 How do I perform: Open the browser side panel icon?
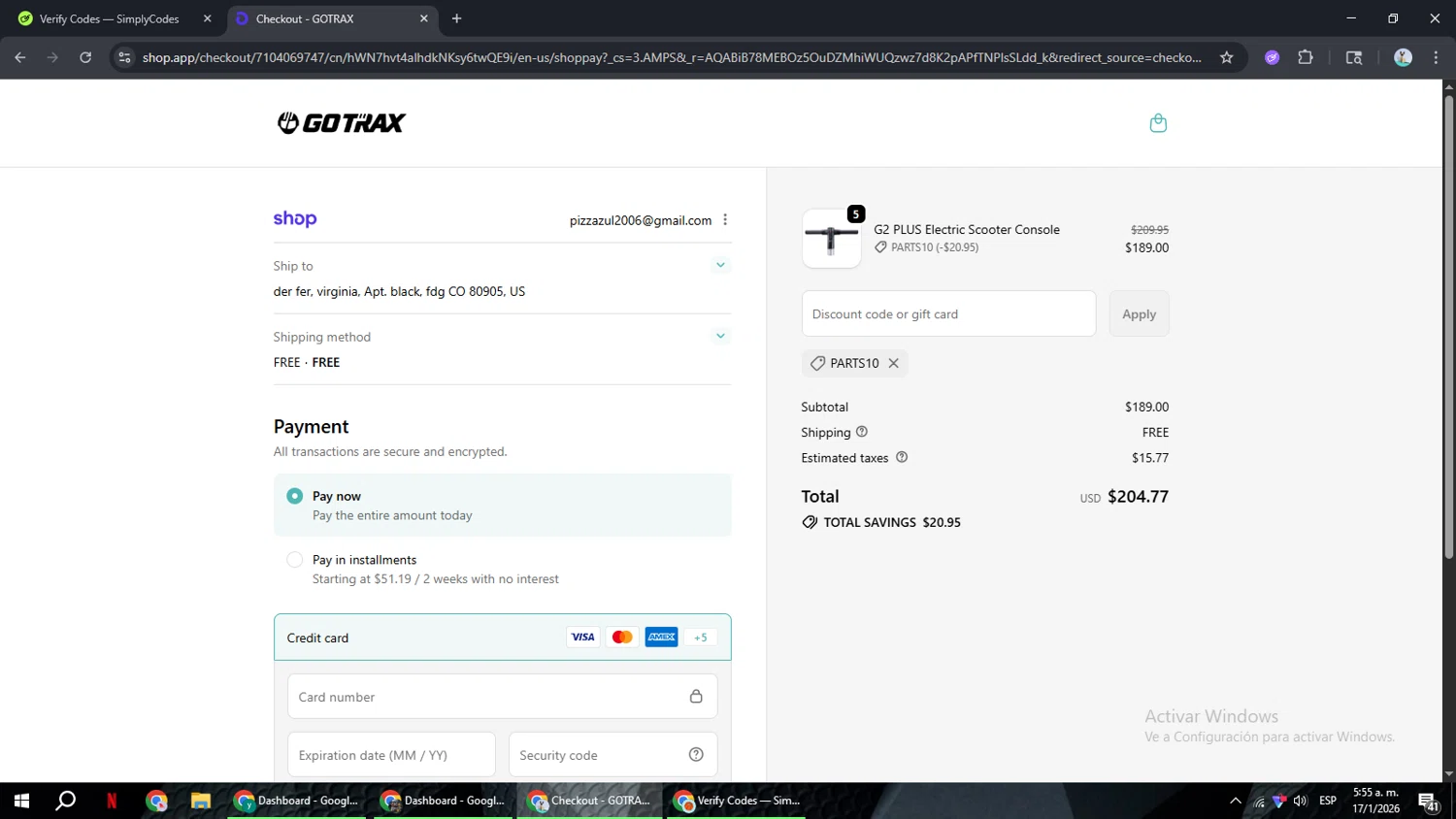click(1354, 57)
